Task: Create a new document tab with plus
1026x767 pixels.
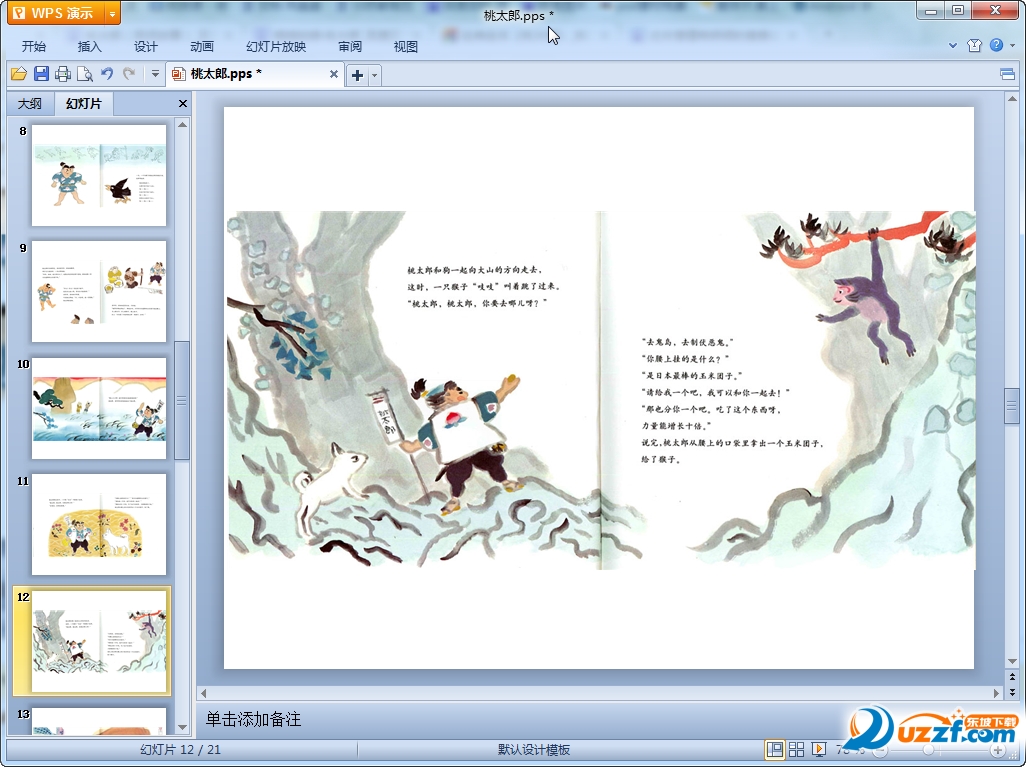Action: click(357, 75)
